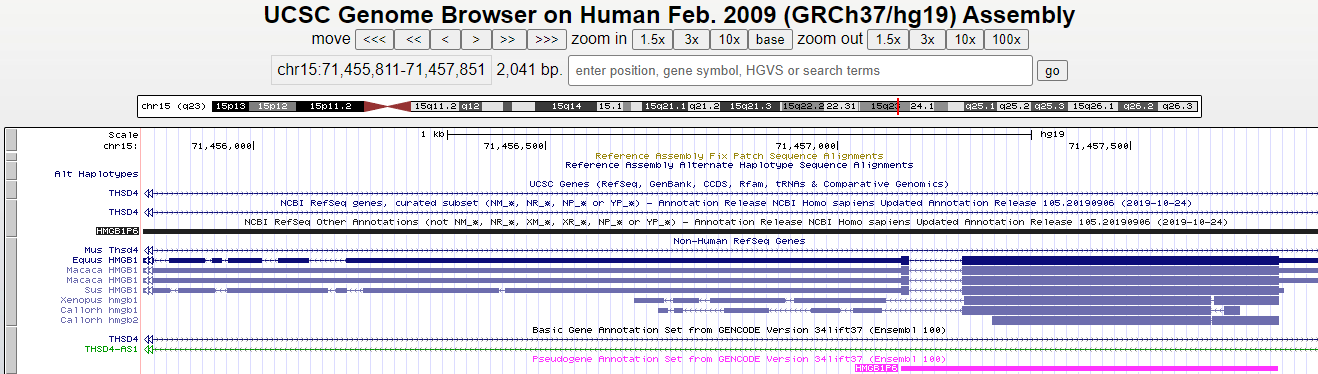1318x374 pixels.
Task: Click the 15q22.2 band on ideogram
Action: pyautogui.click(x=803, y=106)
